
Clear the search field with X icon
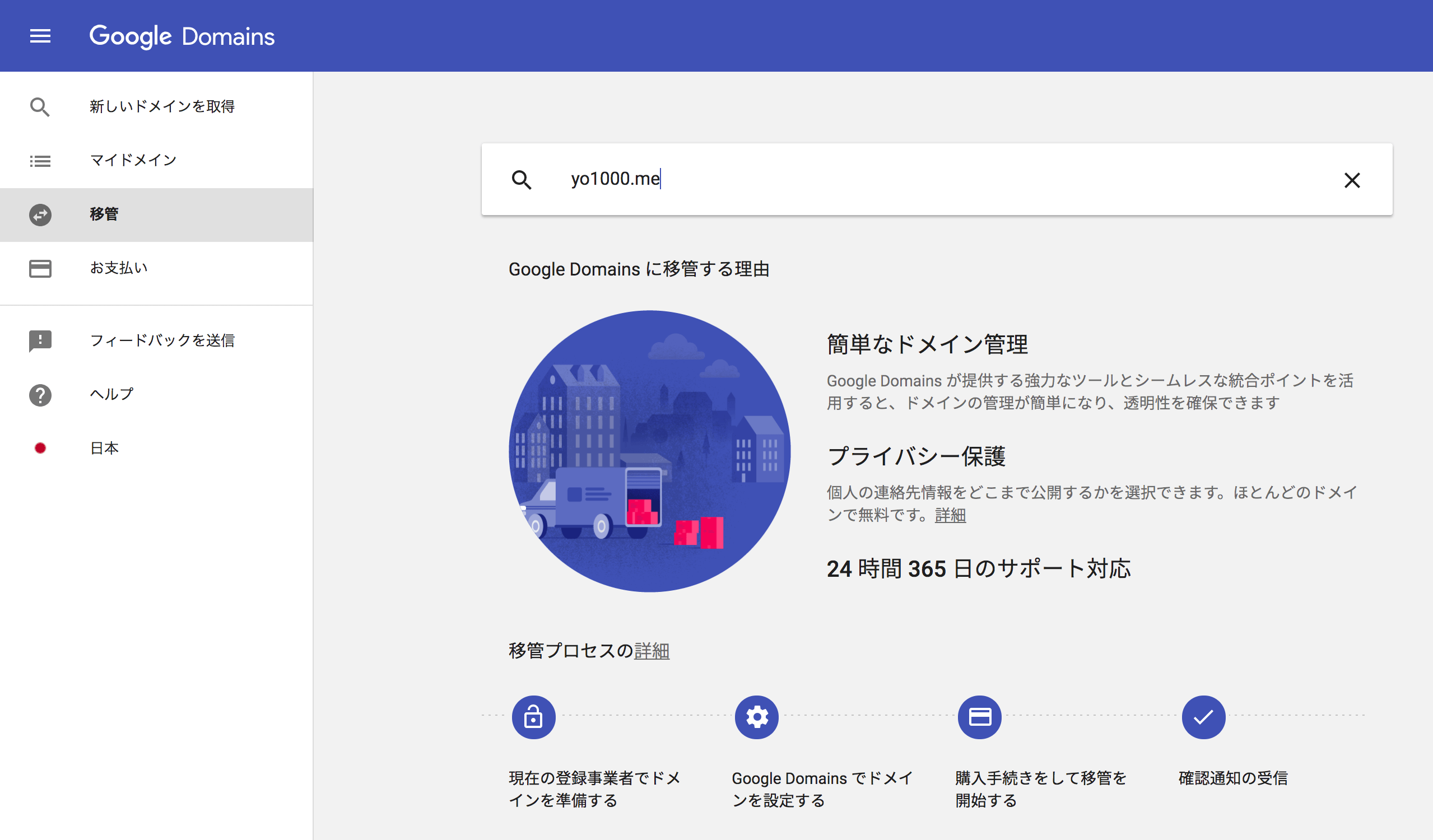point(1352,180)
